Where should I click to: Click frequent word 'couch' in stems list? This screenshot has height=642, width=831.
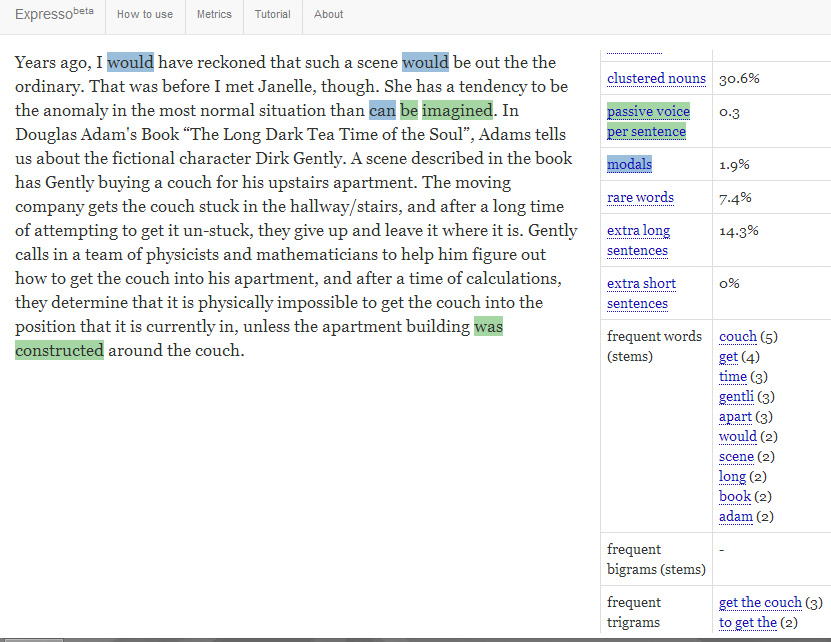click(737, 336)
